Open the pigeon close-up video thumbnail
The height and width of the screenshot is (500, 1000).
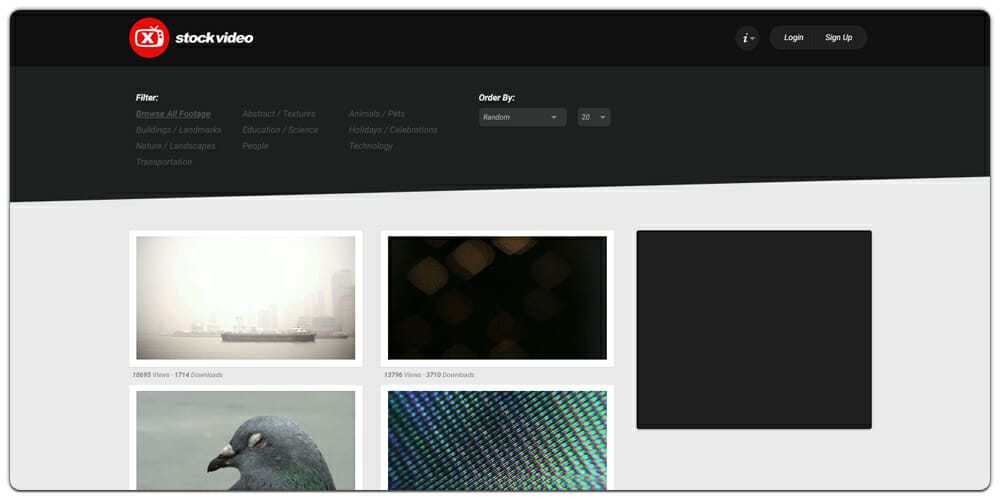point(245,439)
